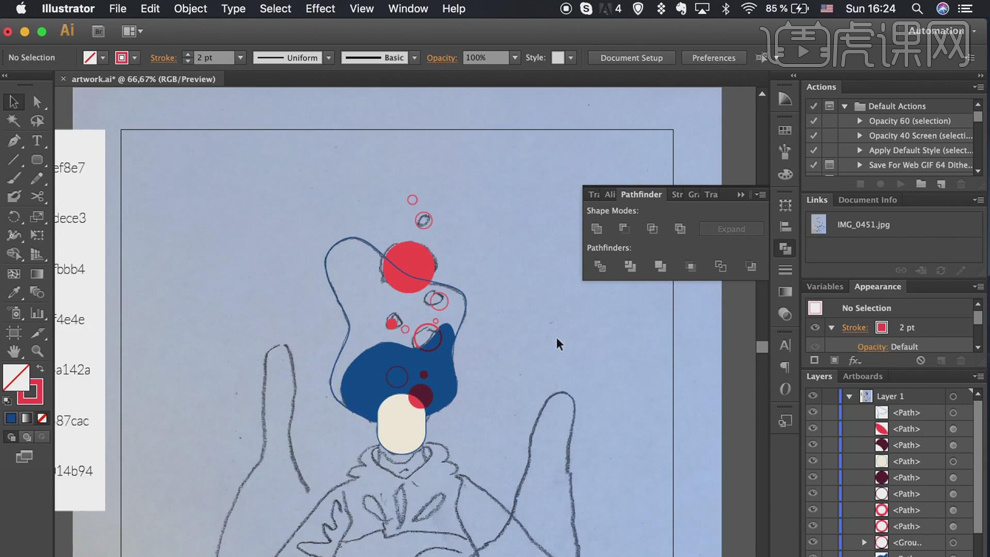
Task: Click the Document Setup button
Action: tap(631, 58)
